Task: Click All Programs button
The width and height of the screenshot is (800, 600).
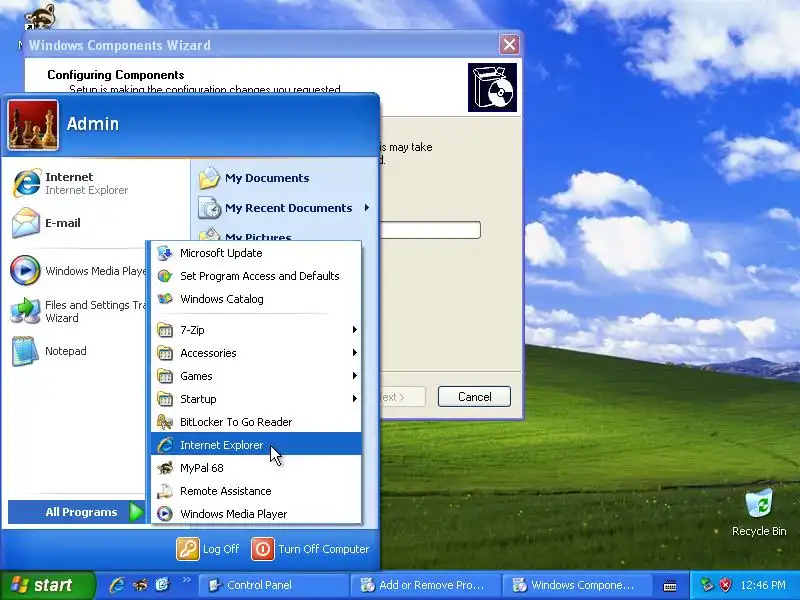Action: [x=77, y=512]
